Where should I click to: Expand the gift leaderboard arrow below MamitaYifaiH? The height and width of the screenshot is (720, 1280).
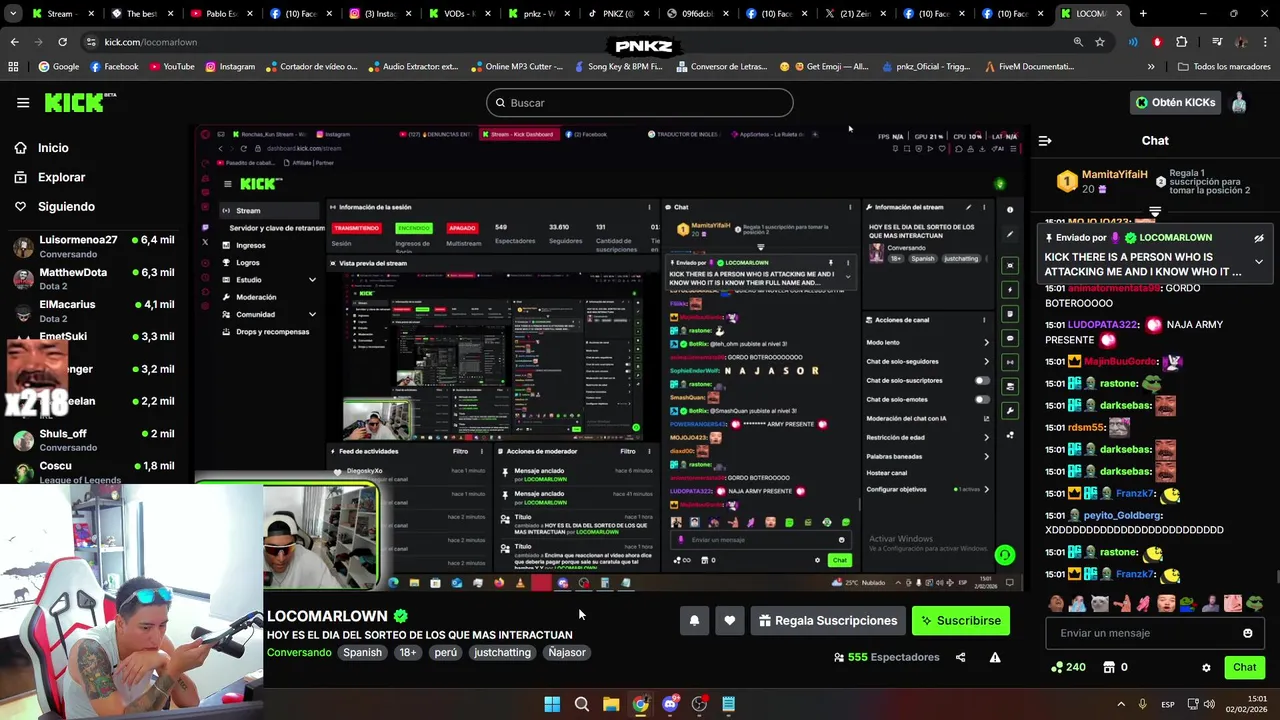coord(1155,211)
